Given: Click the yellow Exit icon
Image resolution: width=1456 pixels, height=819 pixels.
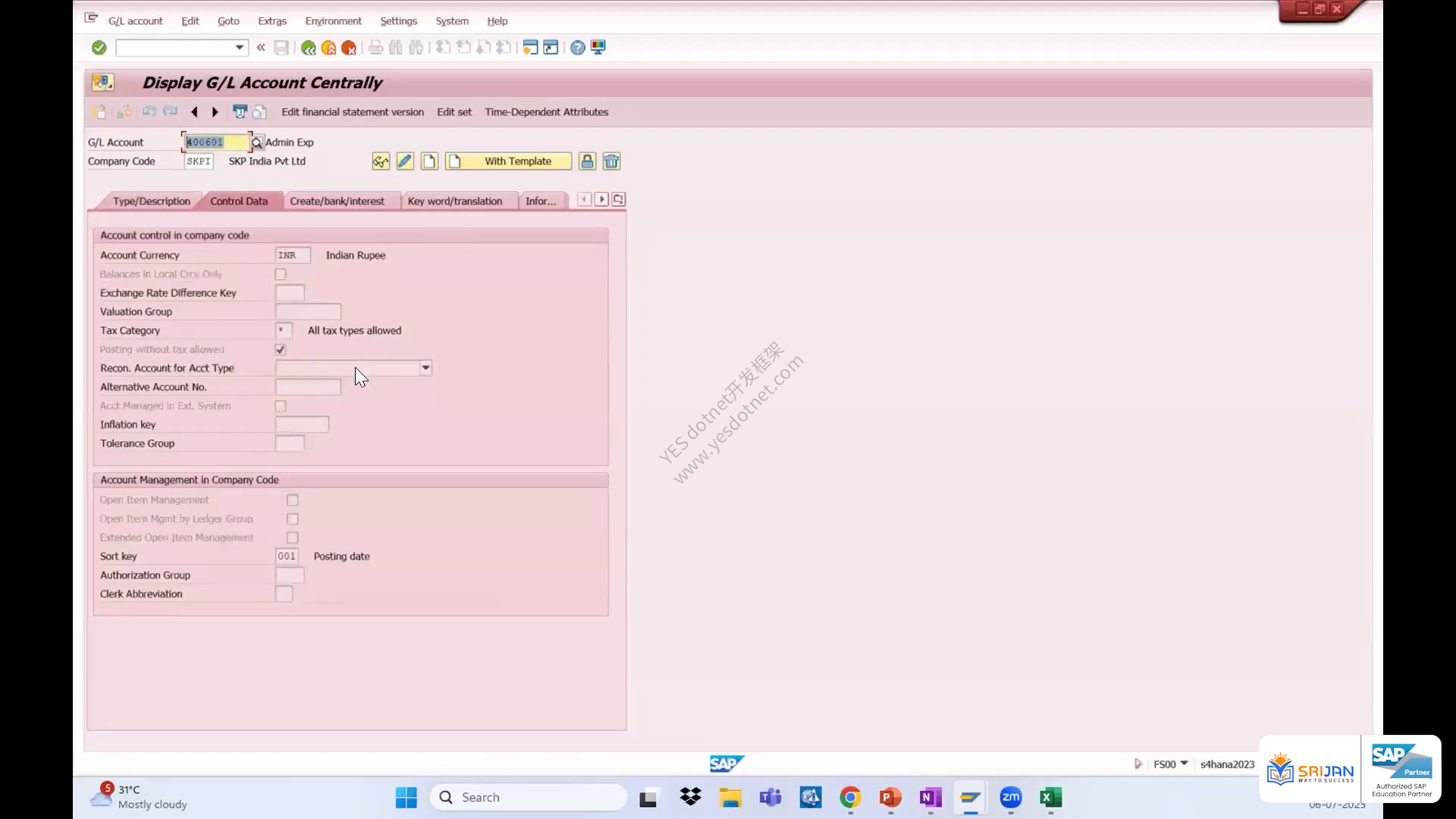Looking at the screenshot, I should [x=328, y=48].
